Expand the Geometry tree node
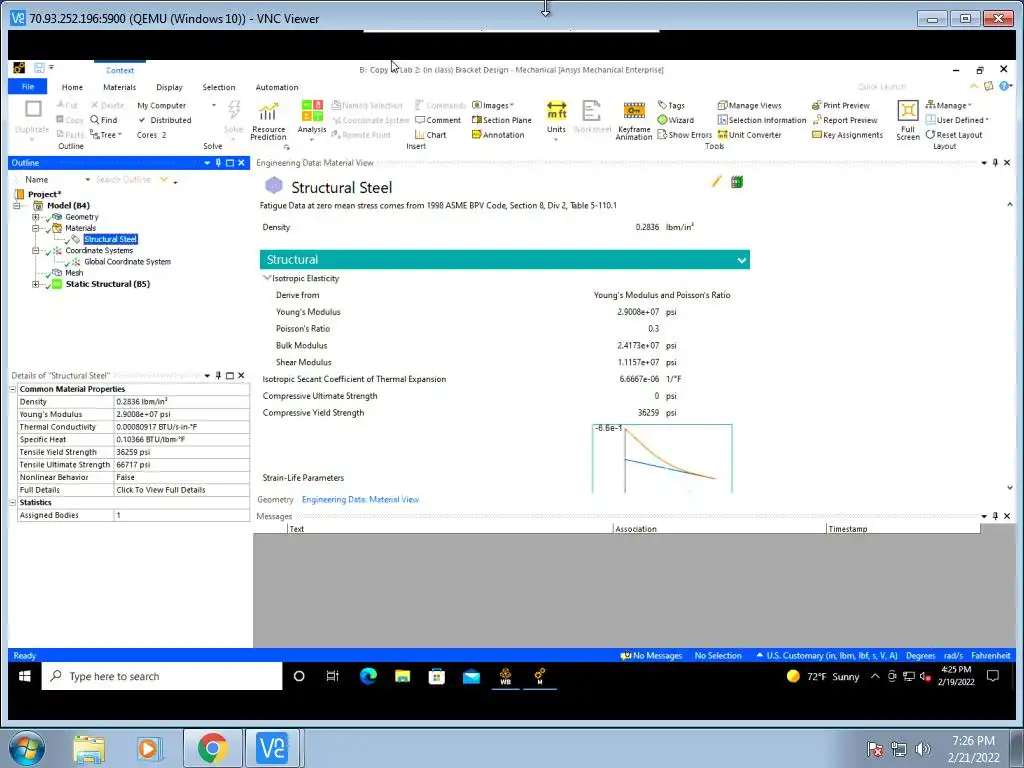 [36, 217]
